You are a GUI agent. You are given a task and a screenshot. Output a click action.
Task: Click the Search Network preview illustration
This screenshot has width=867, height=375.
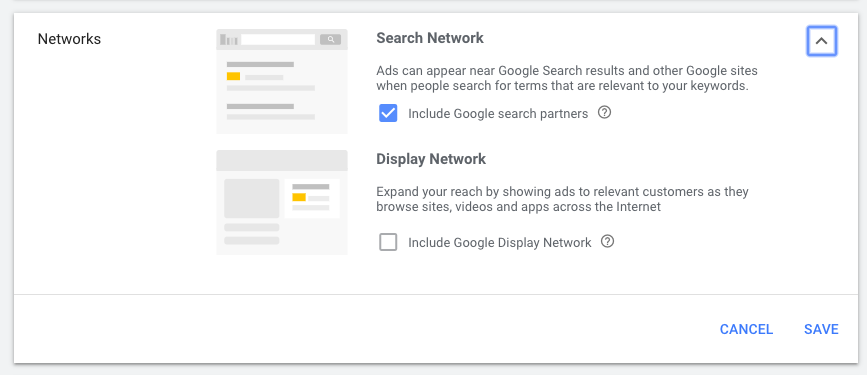tap(282, 81)
